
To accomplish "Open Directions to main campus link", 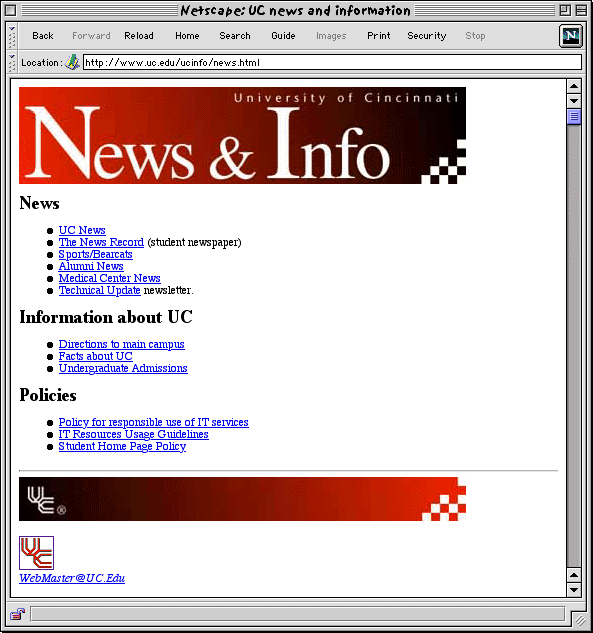I will pyautogui.click(x=122, y=344).
